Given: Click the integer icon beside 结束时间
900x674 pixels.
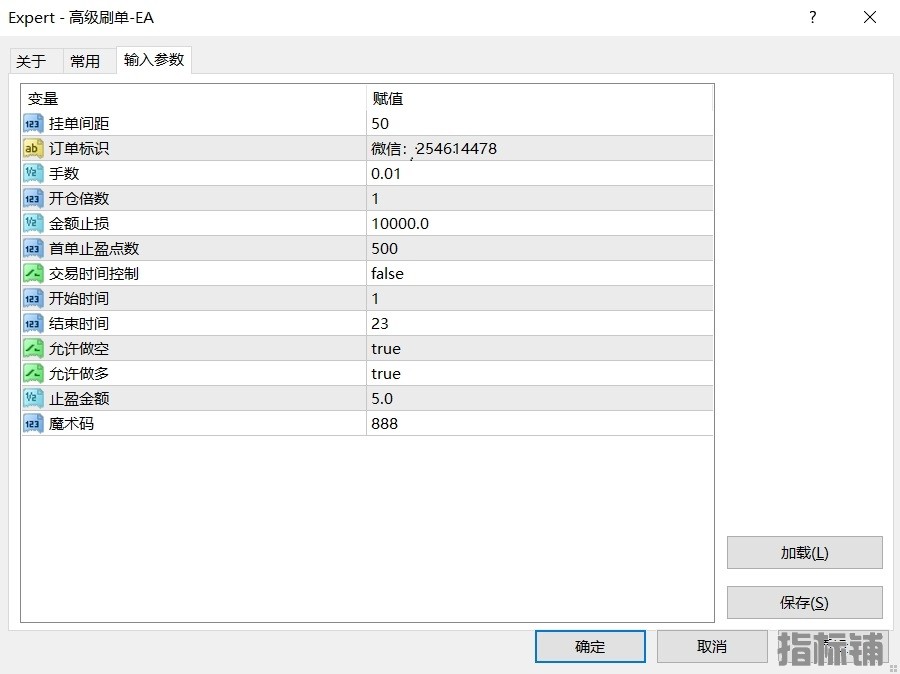Looking at the screenshot, I should (33, 323).
